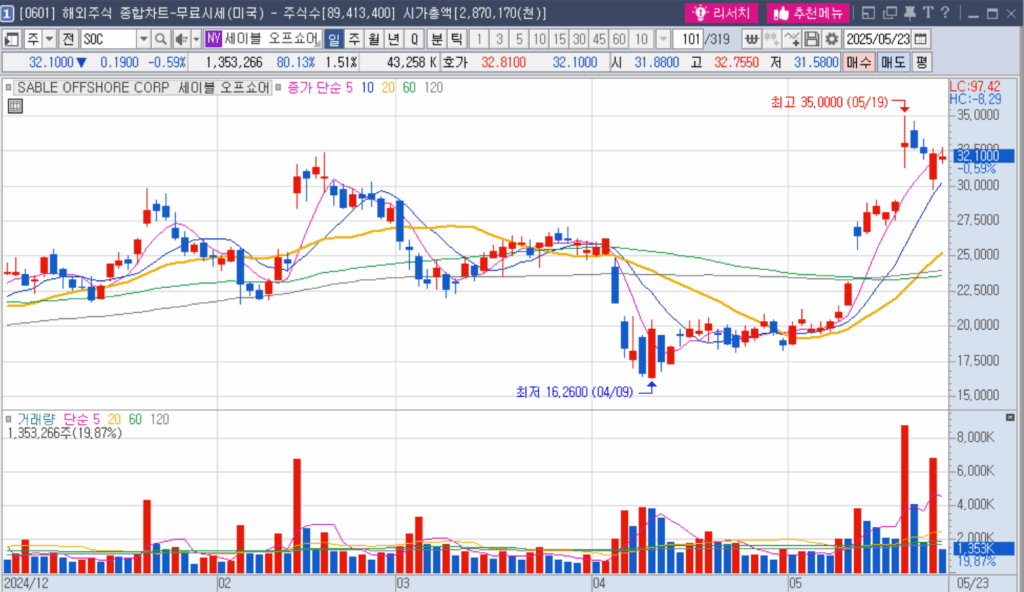Choose the 1 interval button
This screenshot has height=592, width=1024.
(x=479, y=39)
